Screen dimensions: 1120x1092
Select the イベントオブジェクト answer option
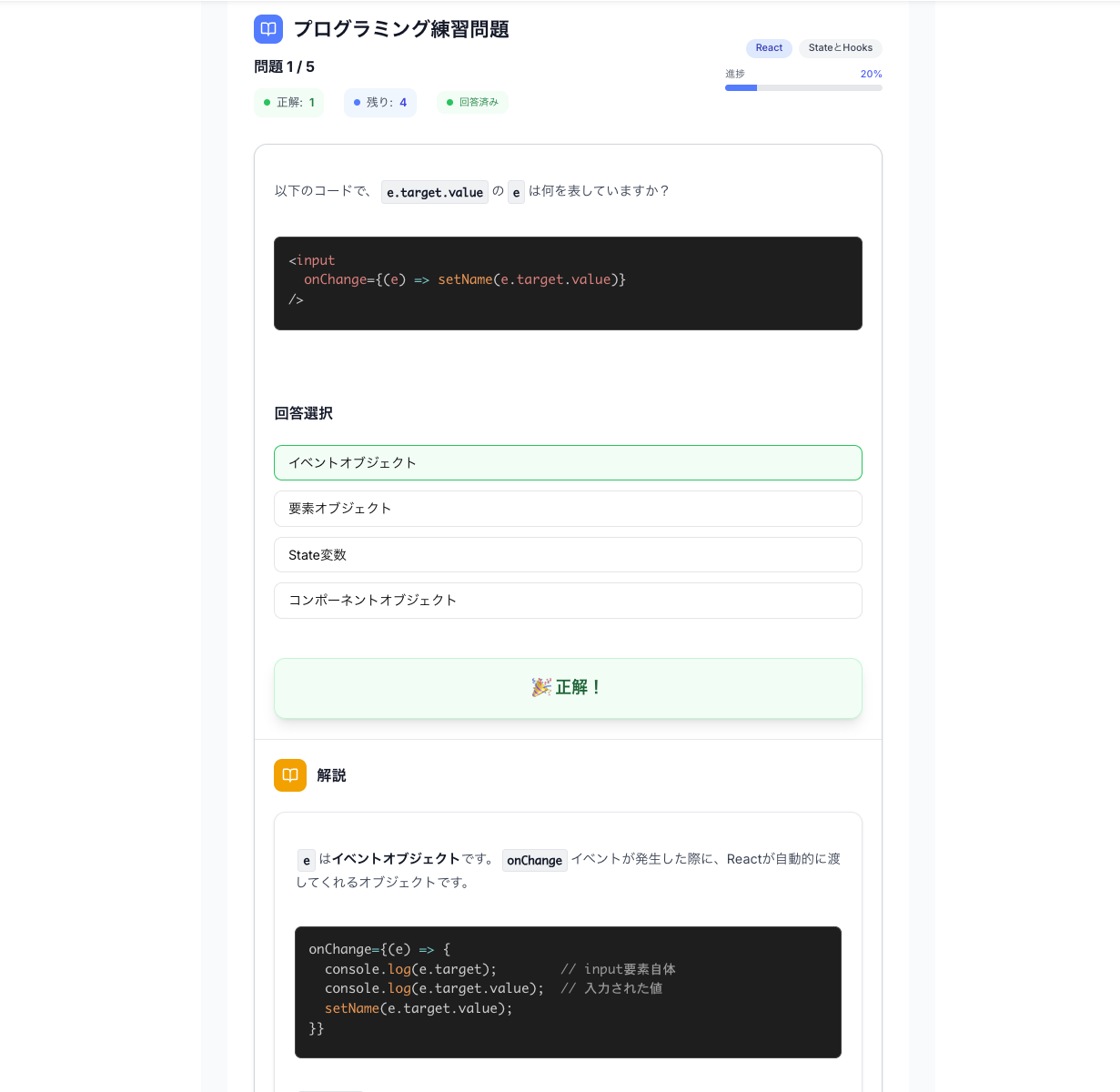point(568,462)
